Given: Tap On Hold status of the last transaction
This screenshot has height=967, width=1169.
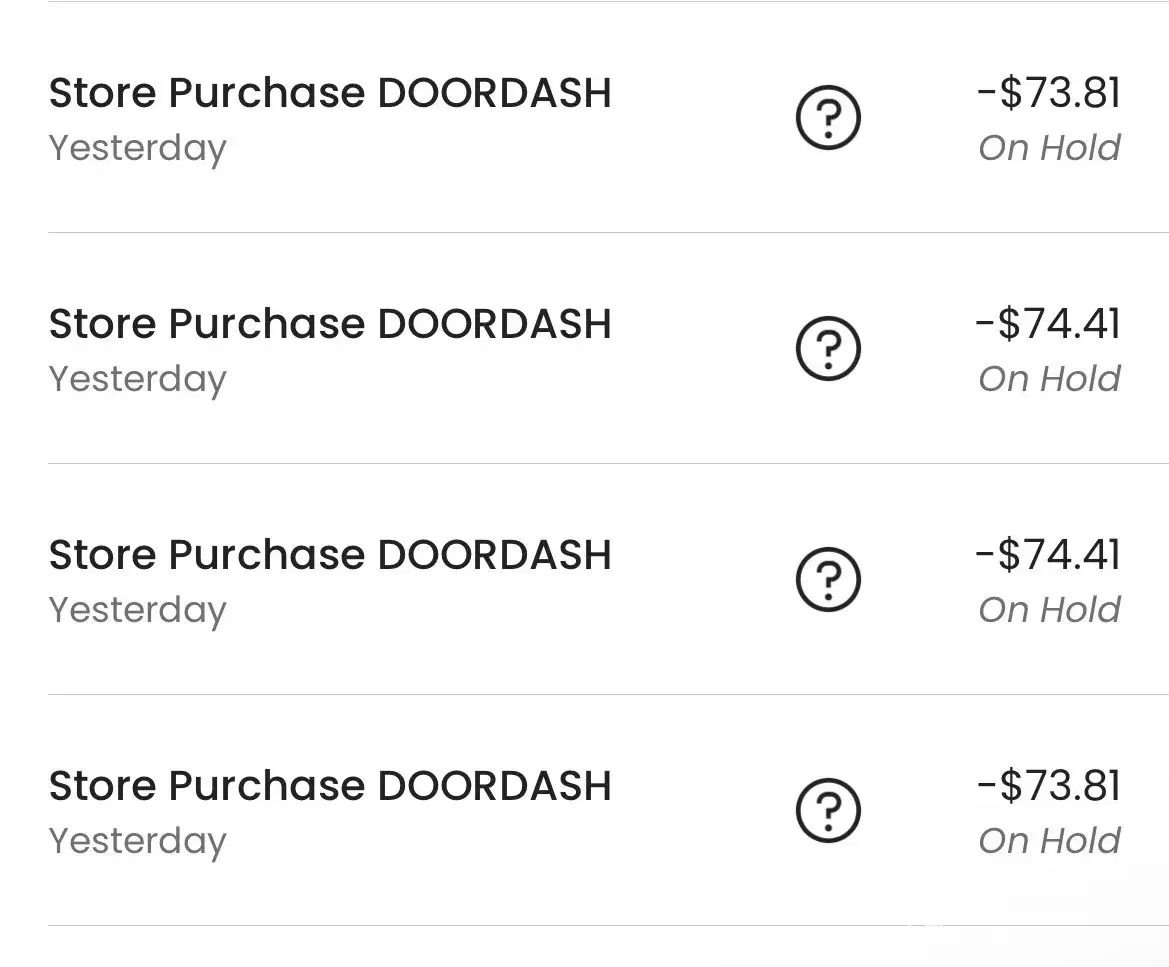Looking at the screenshot, I should [x=1049, y=841].
